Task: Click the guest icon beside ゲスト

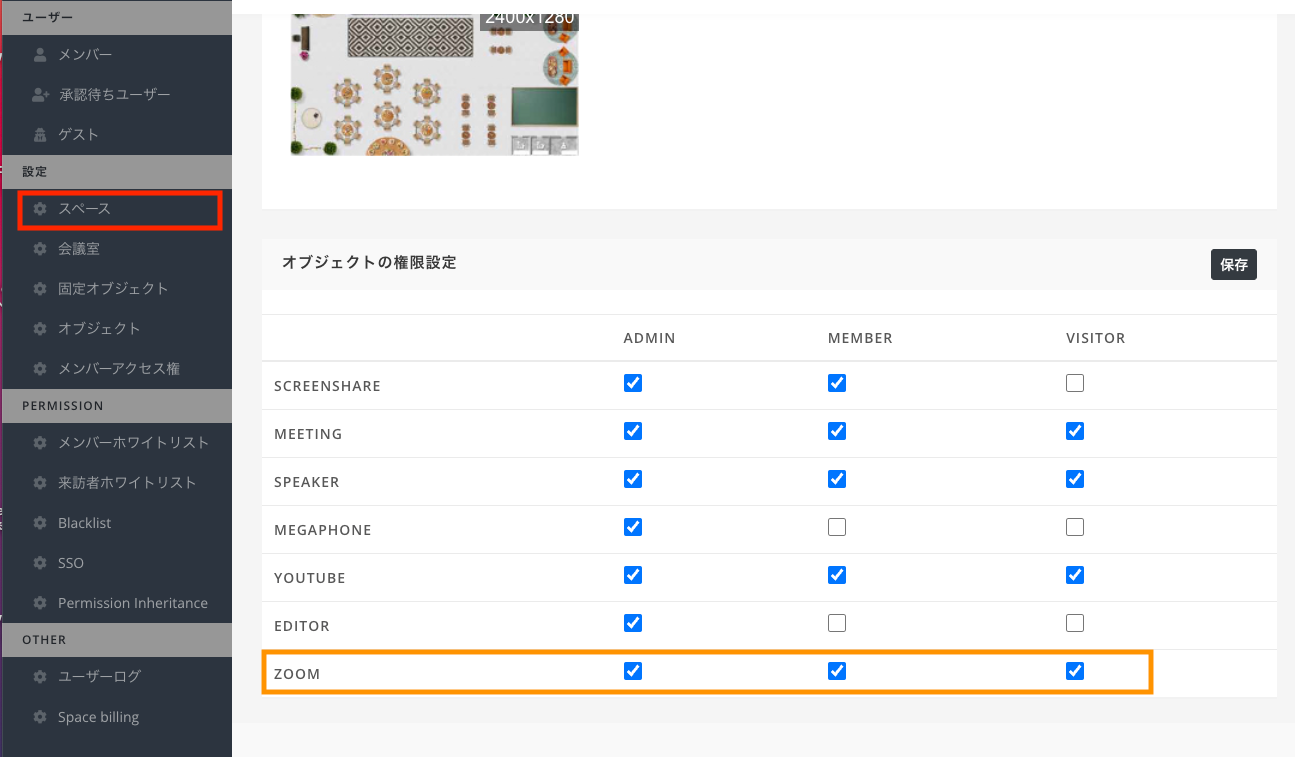Action: pyautogui.click(x=40, y=134)
